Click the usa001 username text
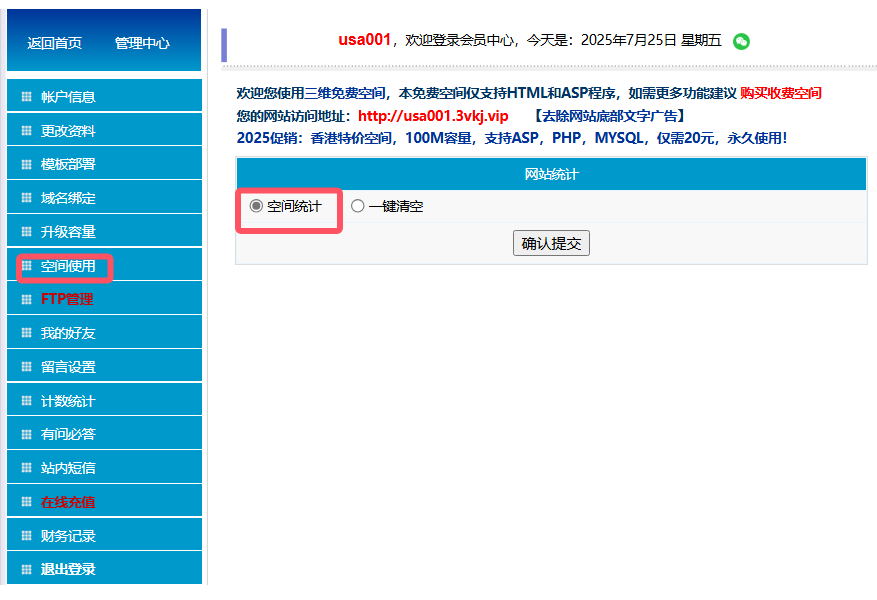This screenshot has height=600, width=877. pyautogui.click(x=364, y=40)
